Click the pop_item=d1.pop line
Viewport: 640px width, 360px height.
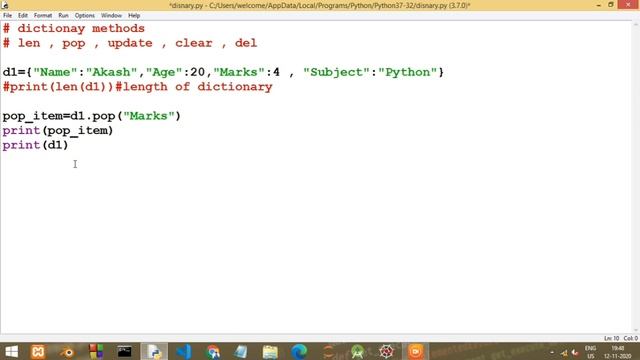click(x=91, y=116)
